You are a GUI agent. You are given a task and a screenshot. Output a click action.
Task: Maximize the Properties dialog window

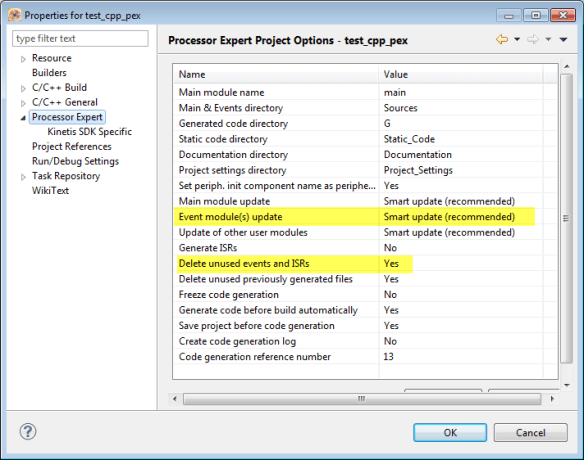coord(536,15)
